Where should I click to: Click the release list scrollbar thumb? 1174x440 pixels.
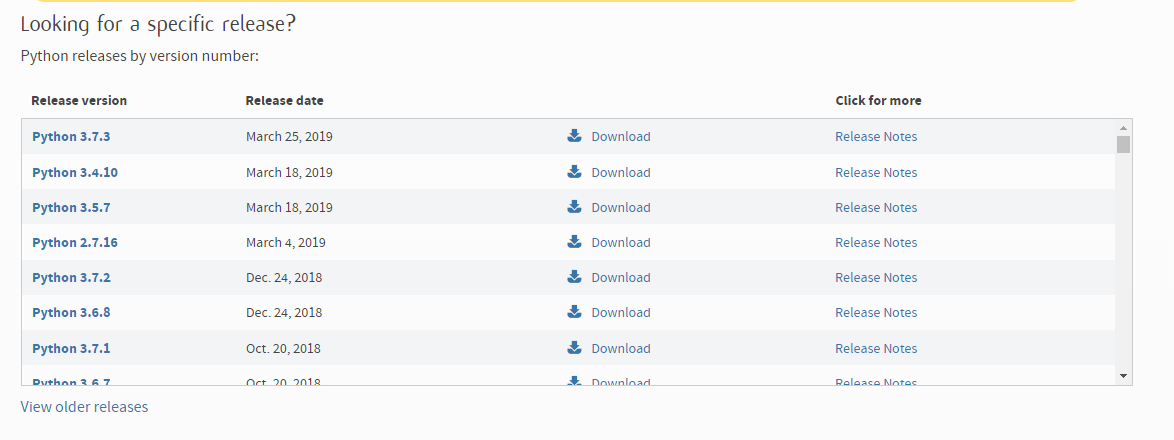(x=1123, y=144)
